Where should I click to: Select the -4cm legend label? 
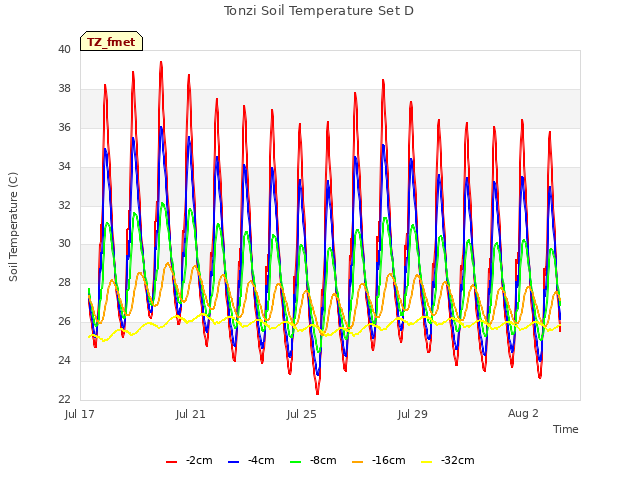(x=261, y=460)
